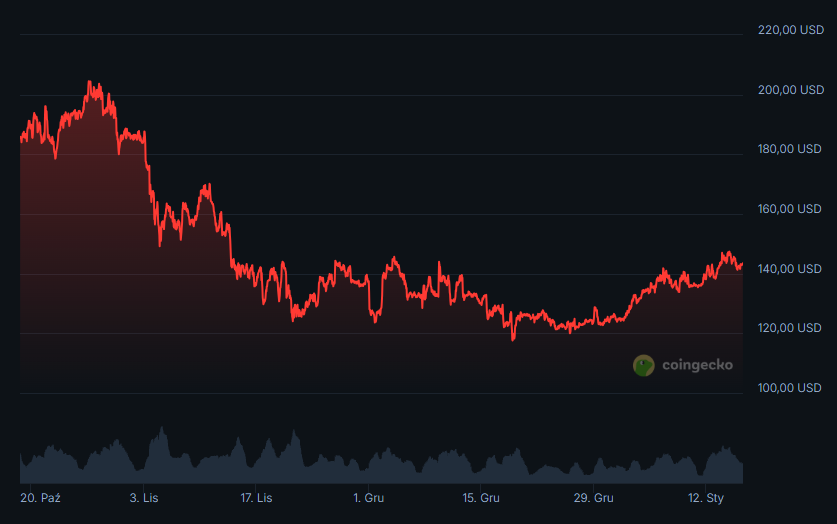Select the 1. Gru date label

[369, 497]
